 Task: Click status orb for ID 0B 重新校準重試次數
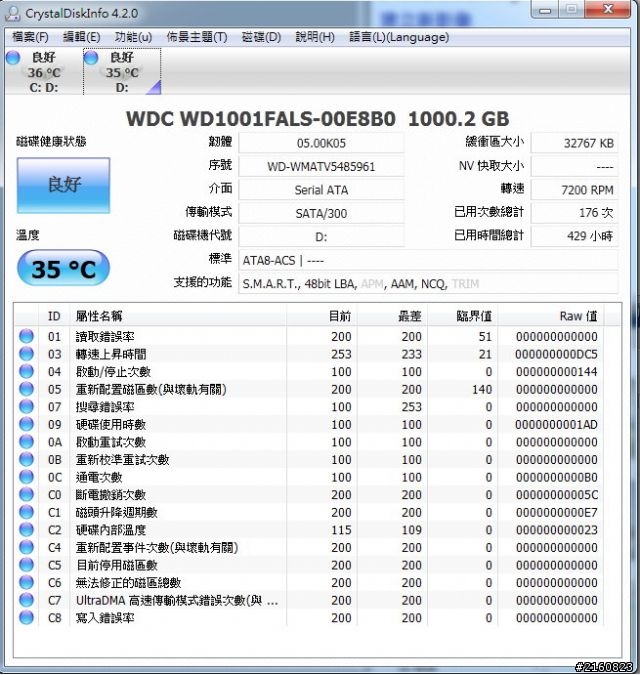(26, 459)
